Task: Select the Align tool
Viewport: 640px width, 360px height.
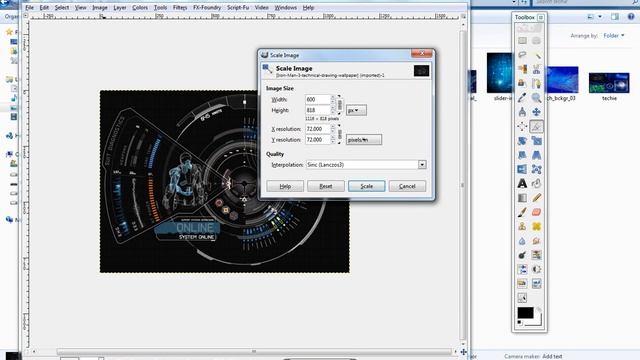Action: (x=522, y=127)
